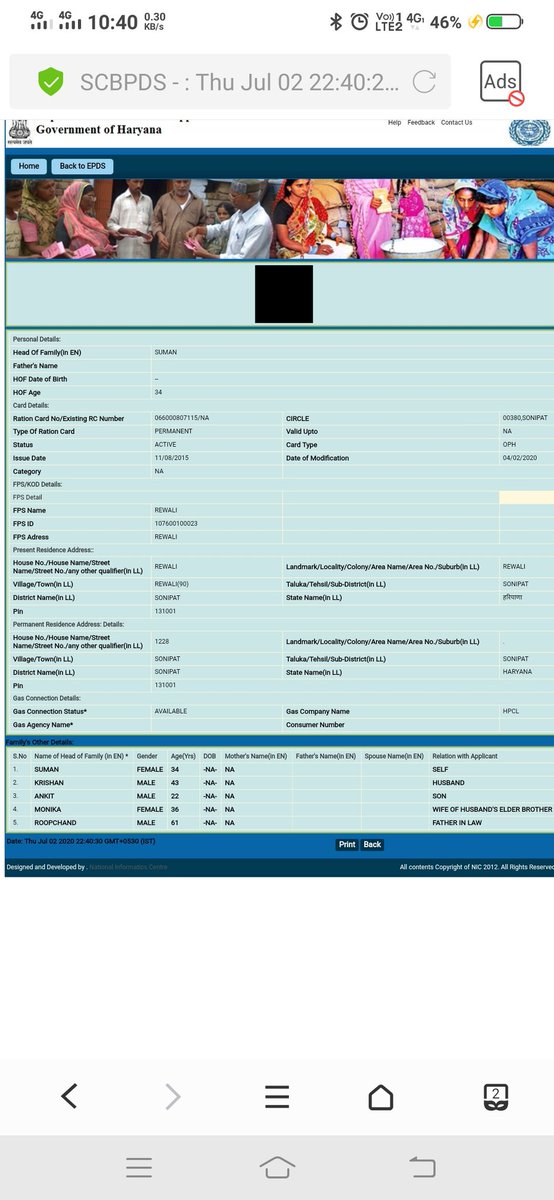
Task: Click the ROOPCHAND row in family table
Action: tap(279, 821)
